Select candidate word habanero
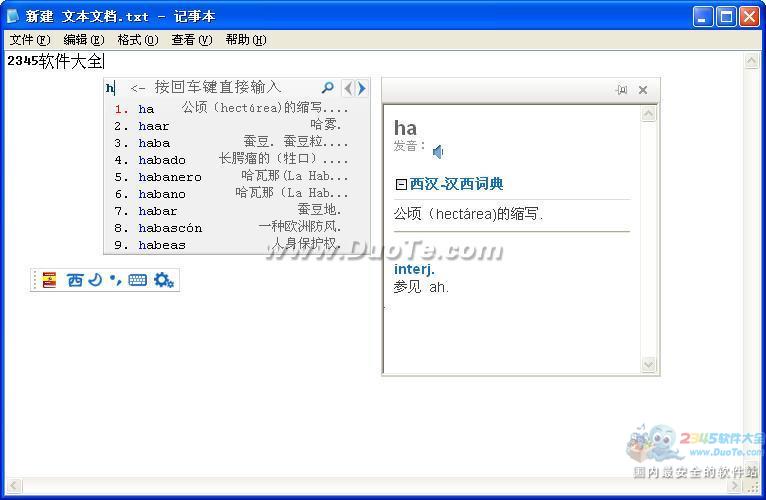The height and width of the screenshot is (500, 766). [170, 177]
